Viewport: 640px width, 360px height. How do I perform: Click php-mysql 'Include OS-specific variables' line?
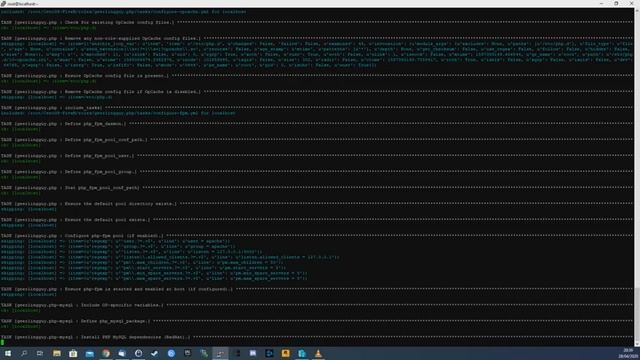[x=82, y=305]
